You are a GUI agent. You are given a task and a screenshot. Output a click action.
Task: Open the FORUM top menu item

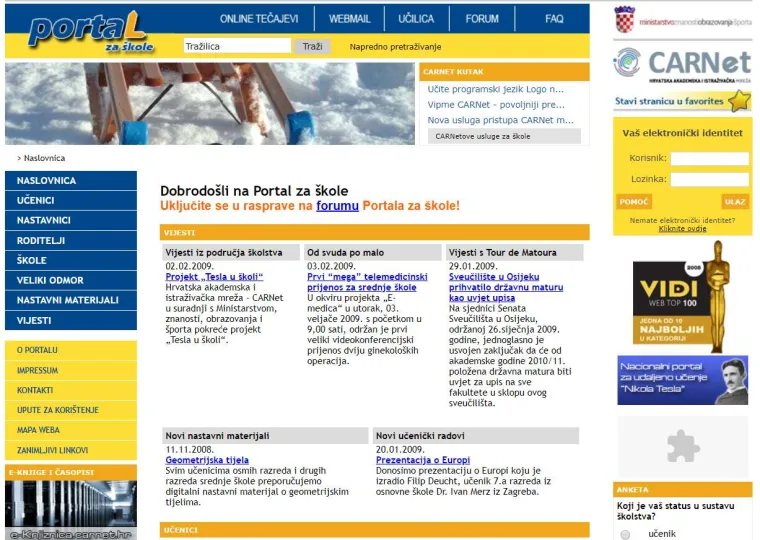(x=482, y=19)
